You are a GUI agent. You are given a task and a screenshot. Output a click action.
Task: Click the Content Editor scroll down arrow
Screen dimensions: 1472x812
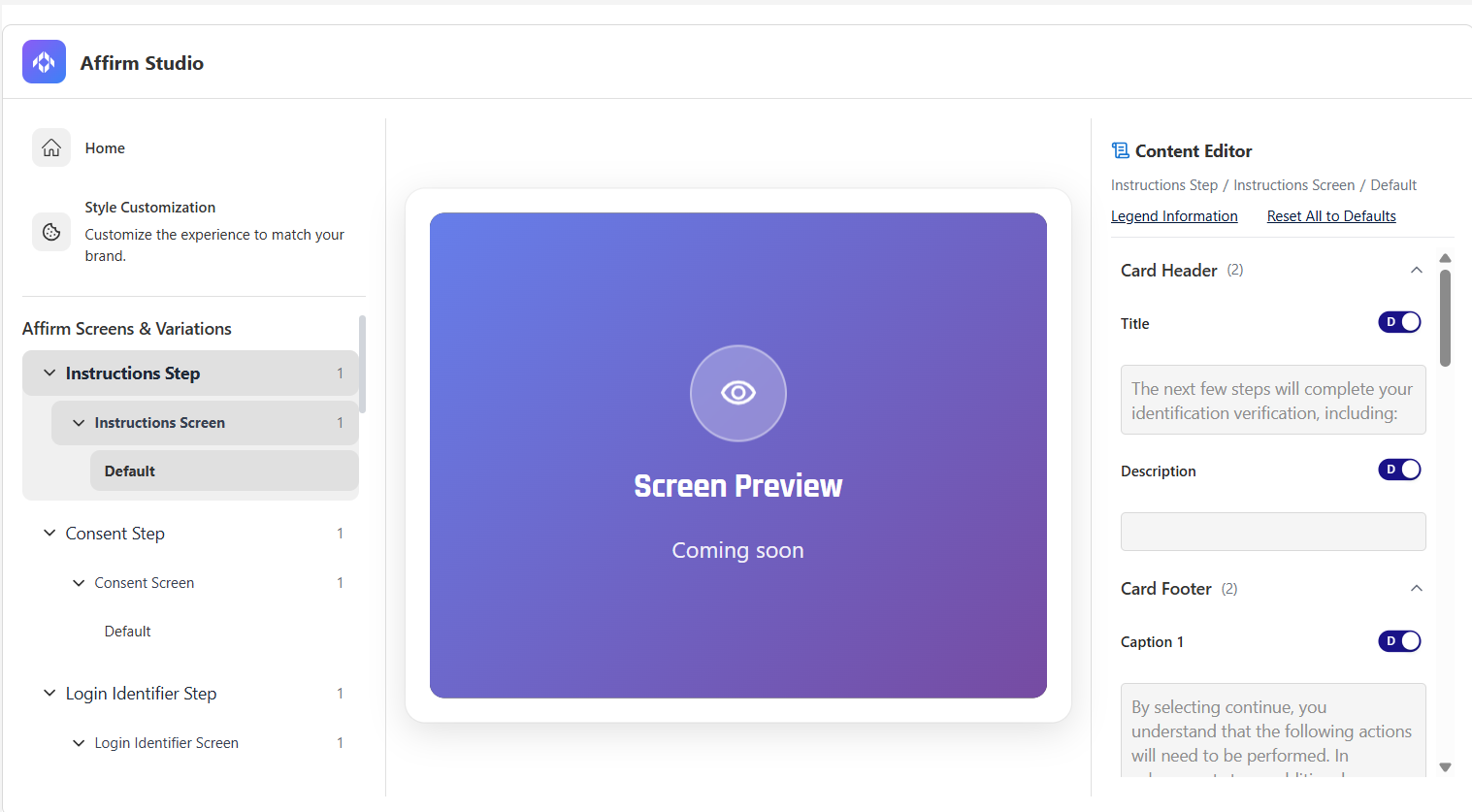[1445, 767]
